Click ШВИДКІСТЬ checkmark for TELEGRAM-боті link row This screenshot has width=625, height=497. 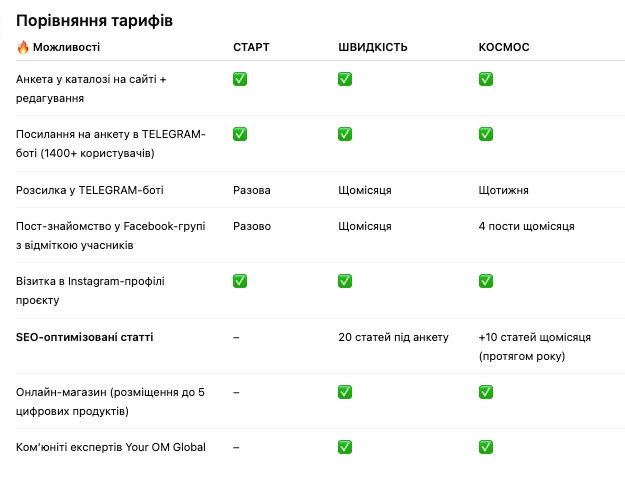coord(345,134)
